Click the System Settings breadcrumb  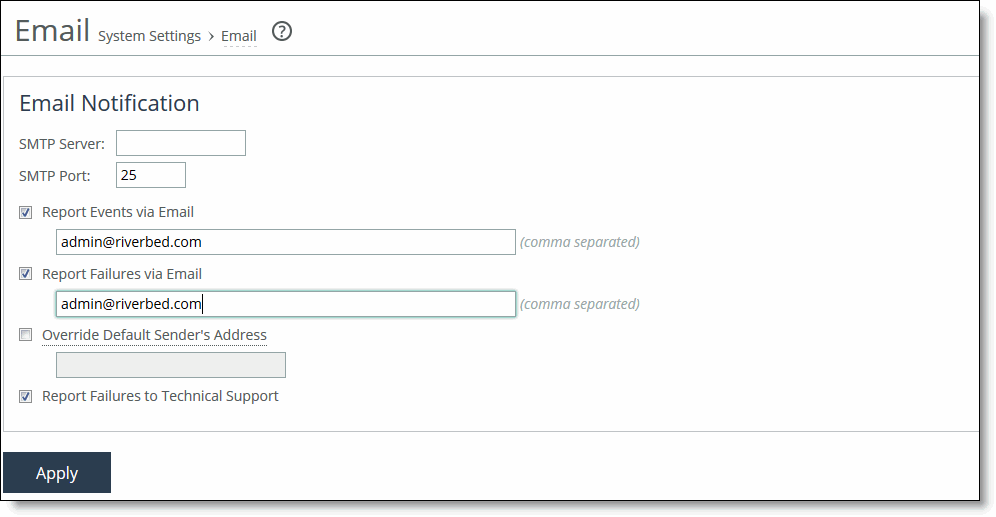[149, 36]
